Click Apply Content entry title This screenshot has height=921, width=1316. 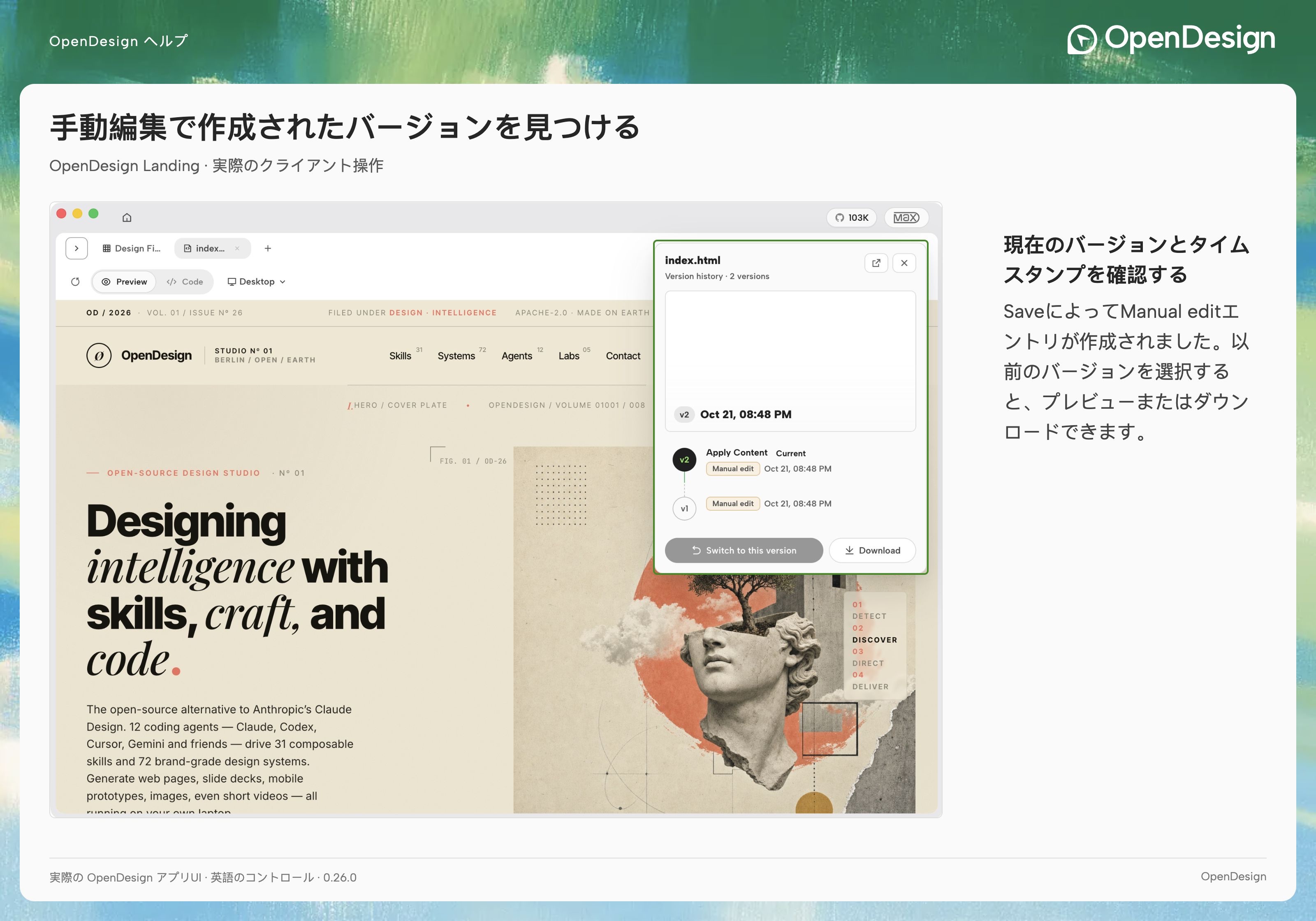pyautogui.click(x=737, y=452)
